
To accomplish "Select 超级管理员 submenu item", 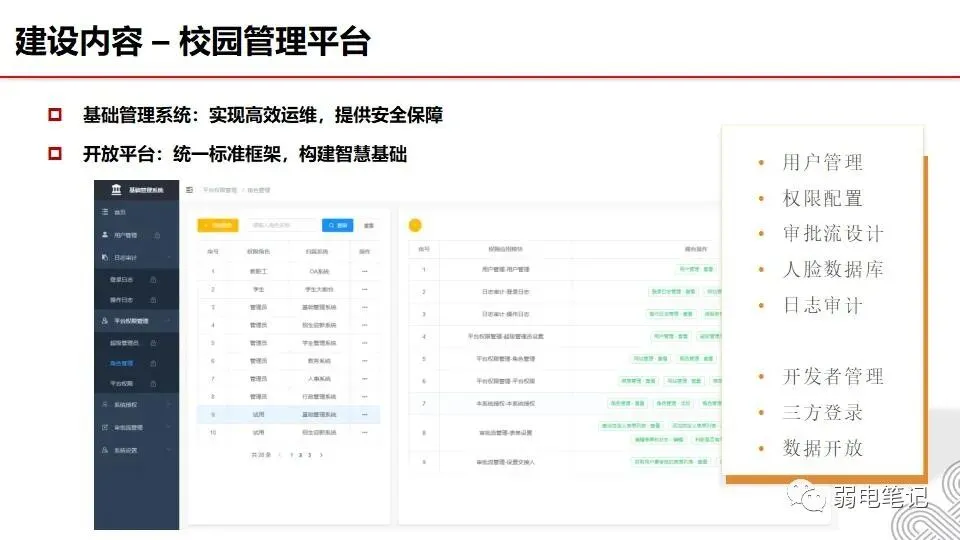I will 124,343.
